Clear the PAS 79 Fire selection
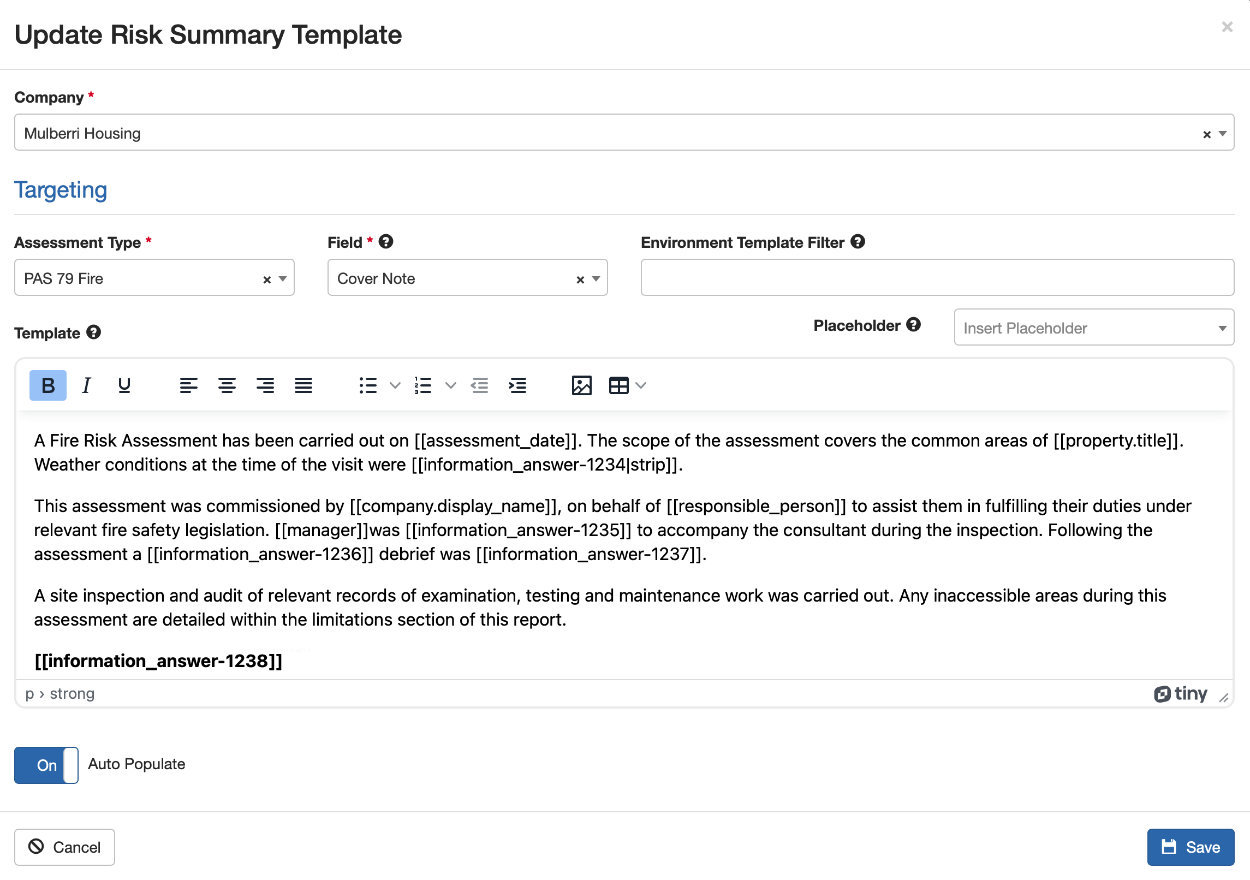1250x880 pixels. coord(267,280)
